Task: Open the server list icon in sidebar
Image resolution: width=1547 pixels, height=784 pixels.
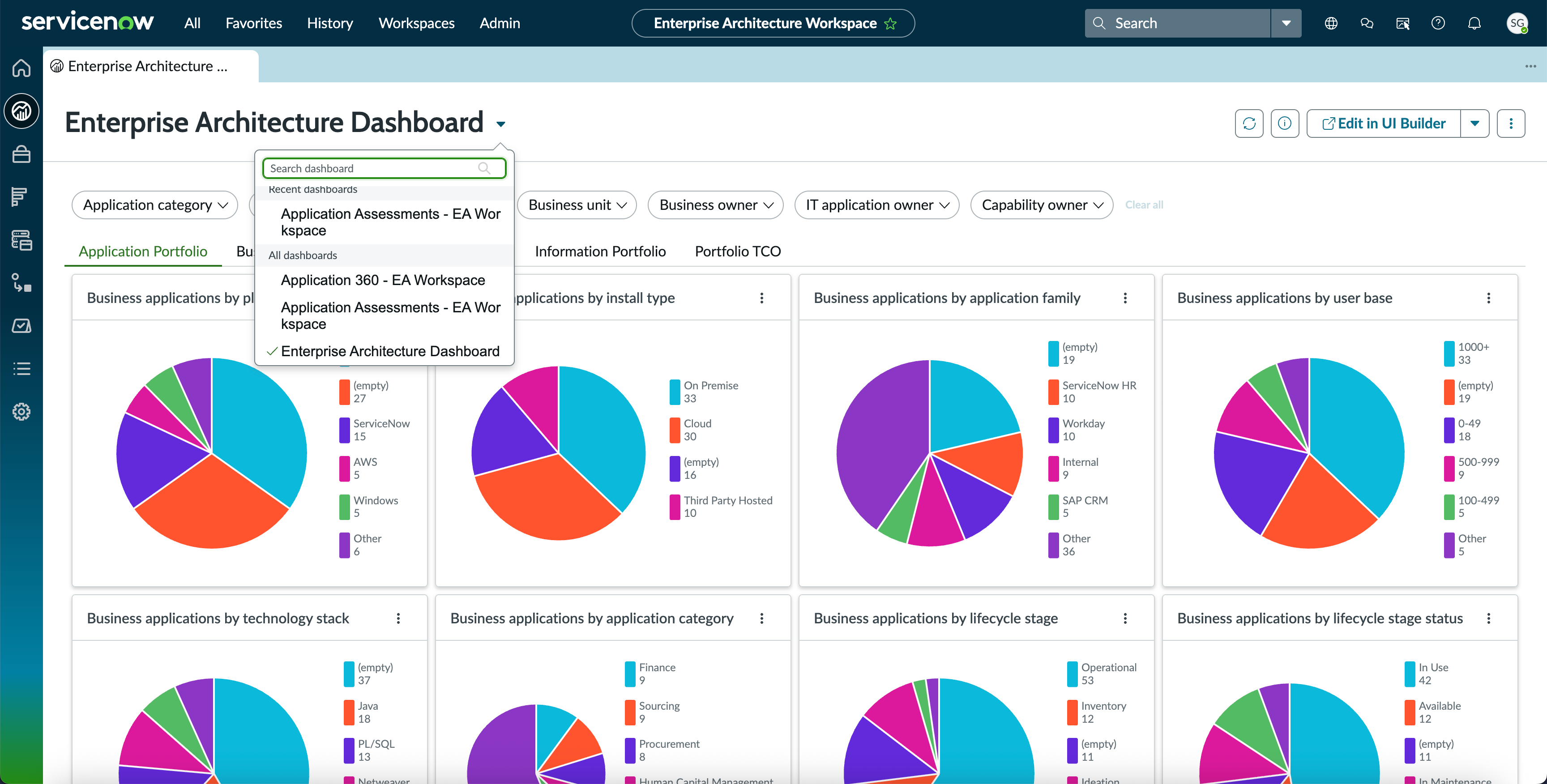Action: 21,240
